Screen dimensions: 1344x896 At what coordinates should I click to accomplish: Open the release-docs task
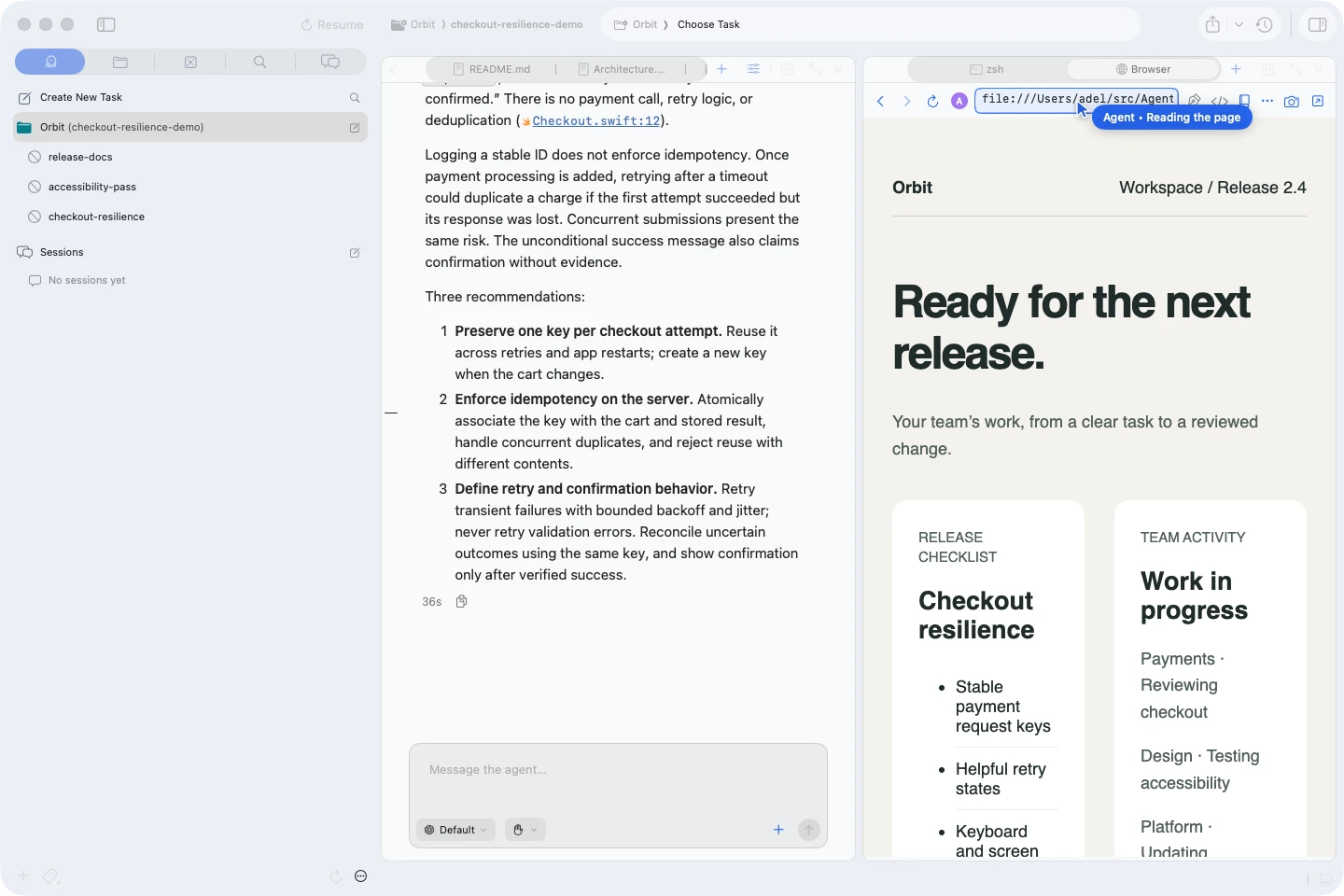(80, 157)
